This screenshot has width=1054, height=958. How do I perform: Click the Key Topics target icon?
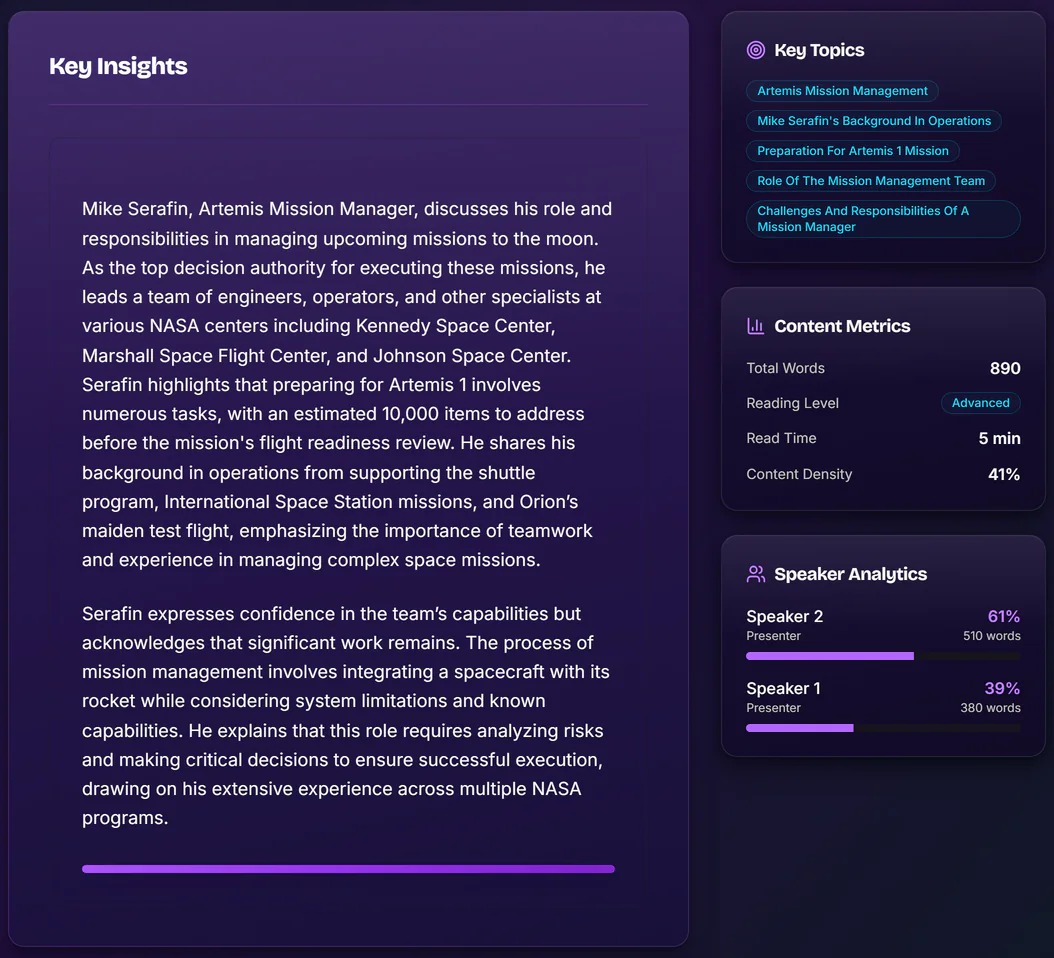[x=756, y=50]
